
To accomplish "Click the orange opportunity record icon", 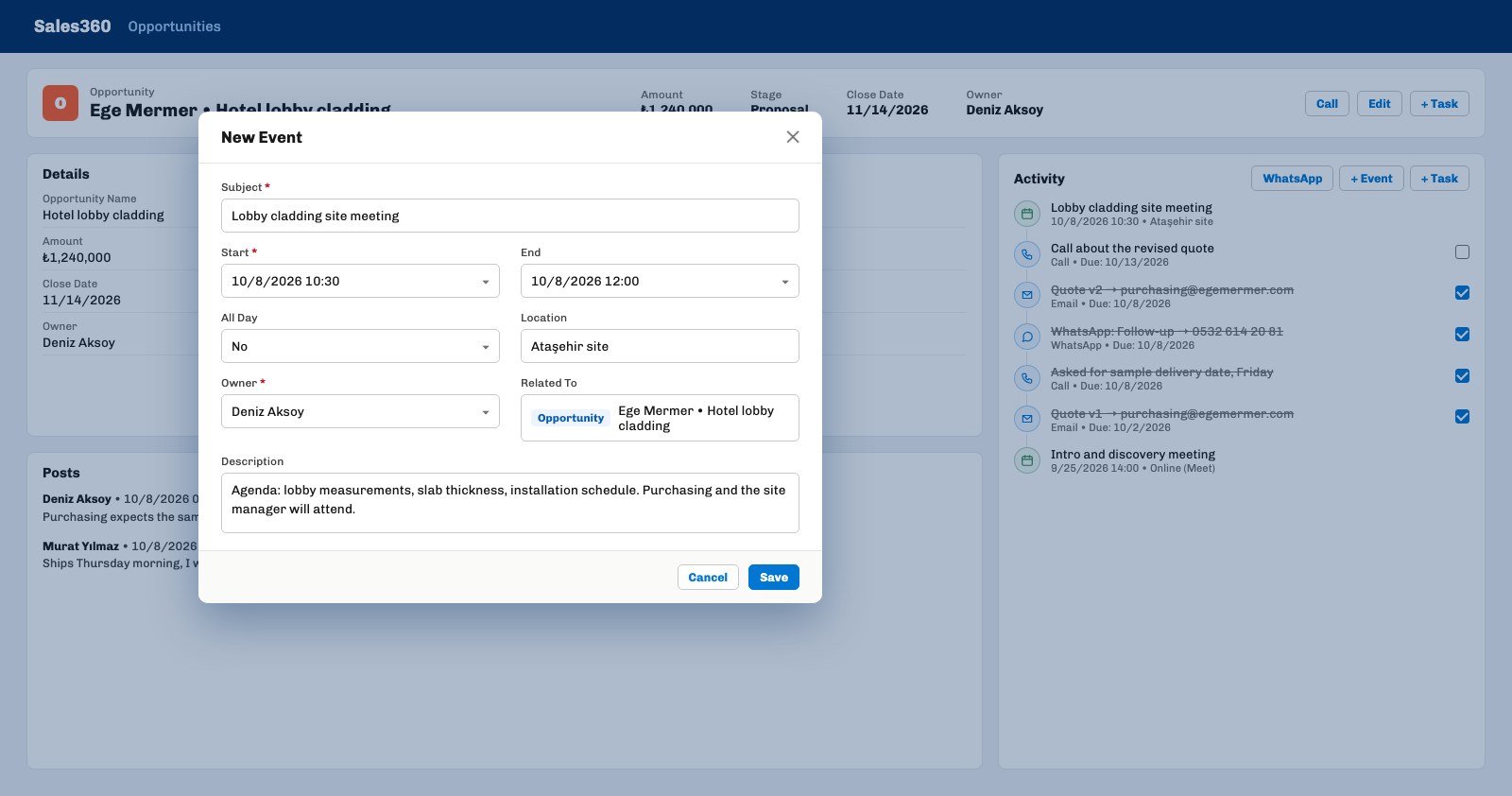I will tap(60, 103).
